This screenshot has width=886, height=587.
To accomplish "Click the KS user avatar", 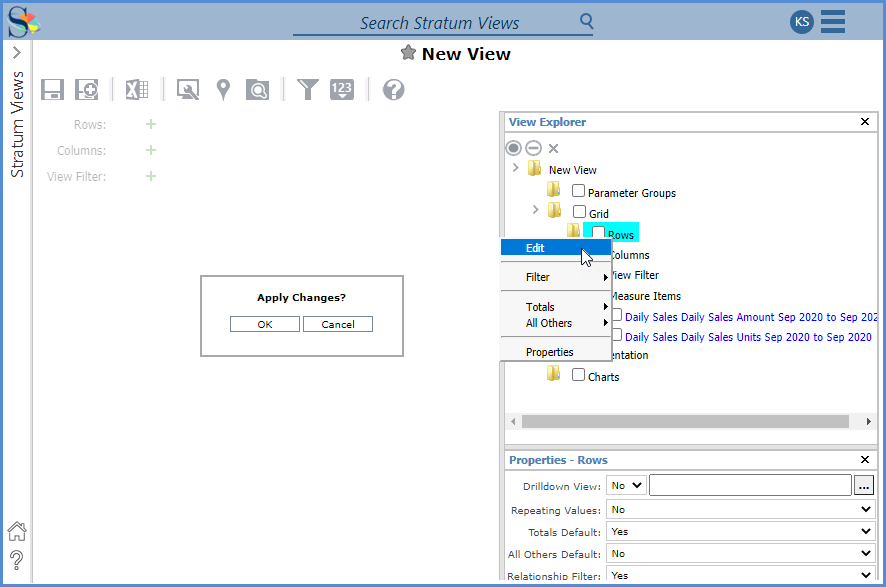I will tap(802, 21).
